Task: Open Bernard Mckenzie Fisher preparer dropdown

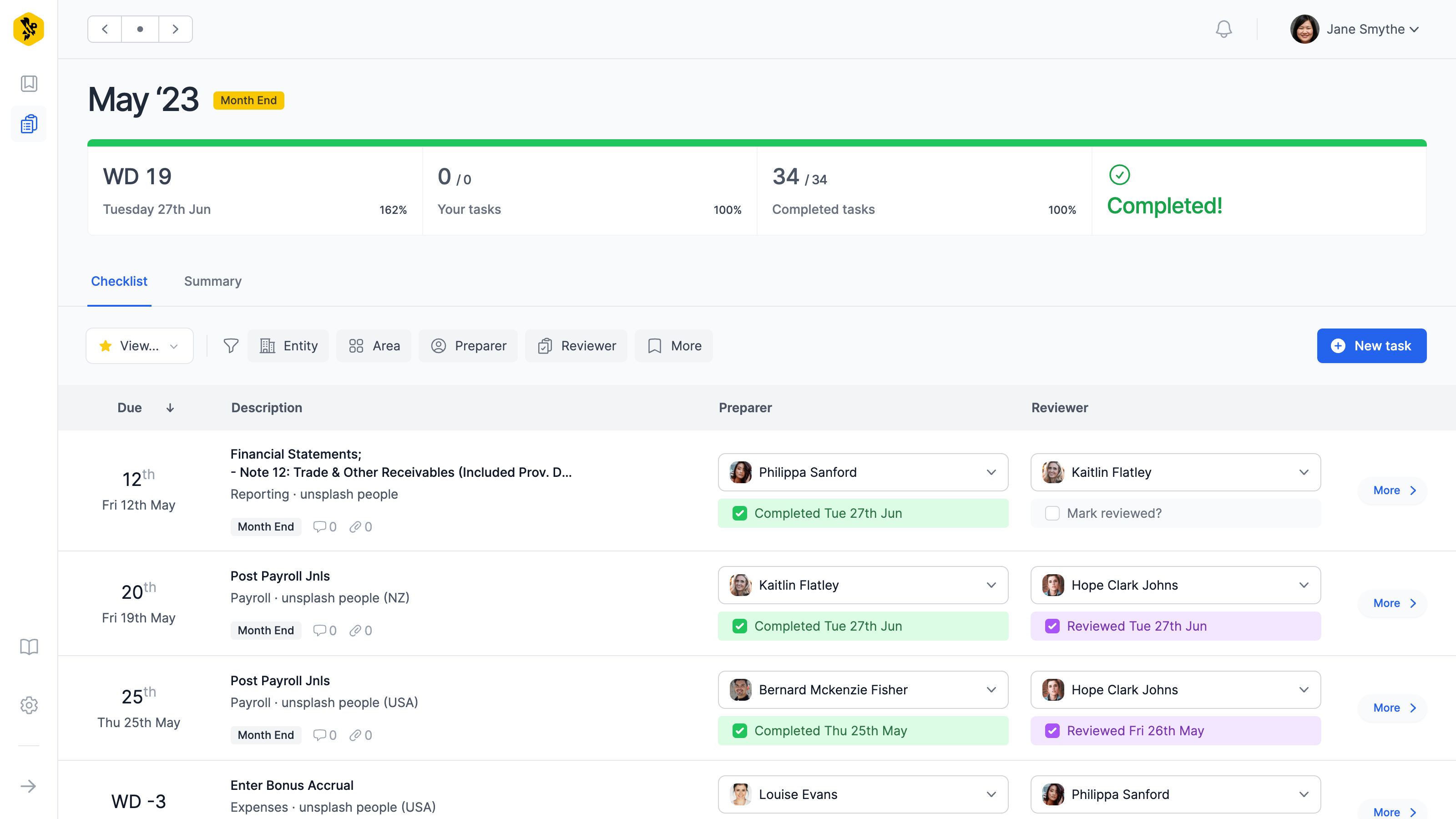Action: click(x=863, y=690)
